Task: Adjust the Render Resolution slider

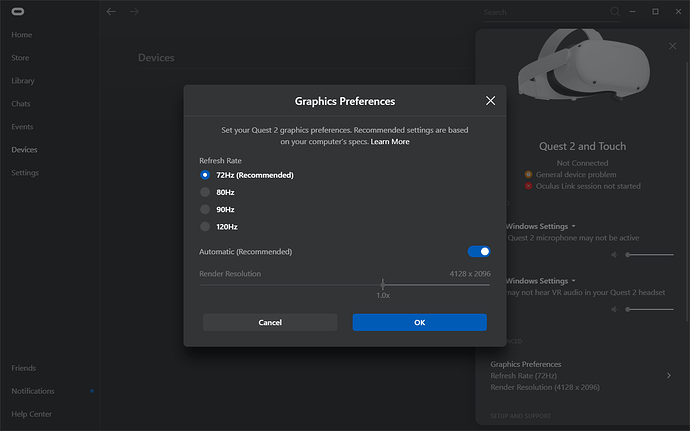Action: 383,285
